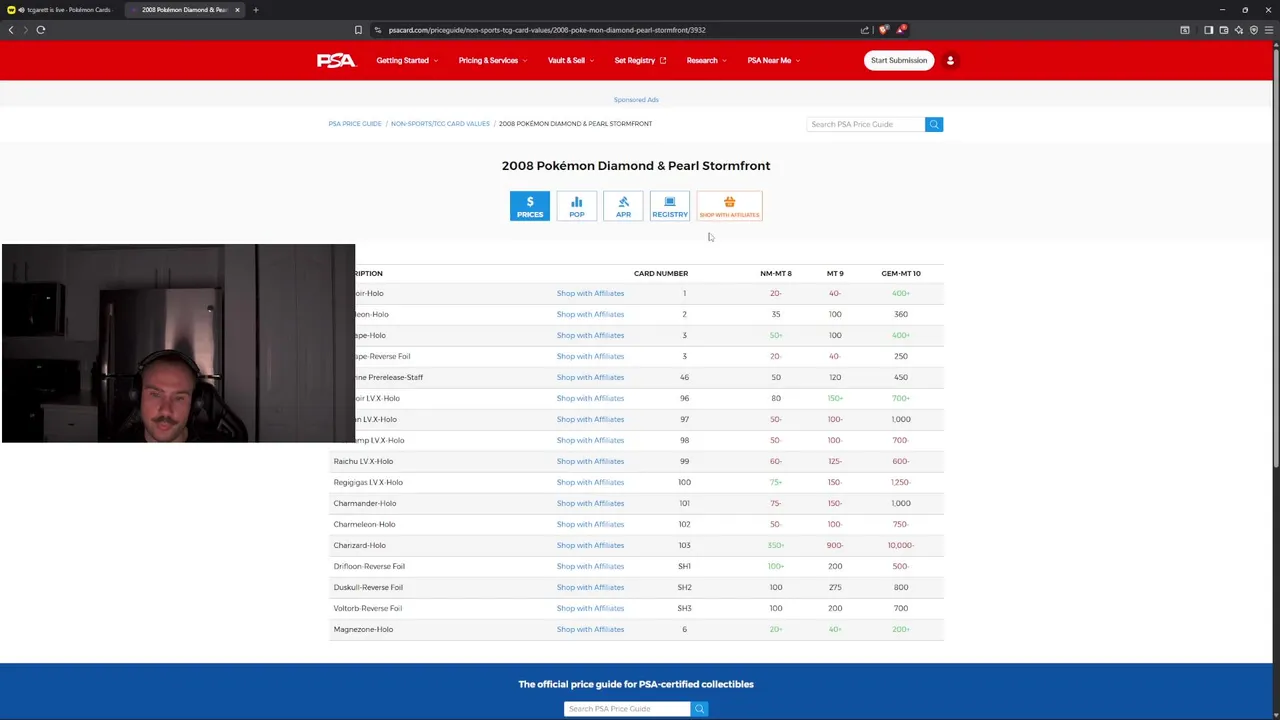This screenshot has width=1280, height=720.
Task: Click the page vertical scrollbar
Action: (1276, 257)
